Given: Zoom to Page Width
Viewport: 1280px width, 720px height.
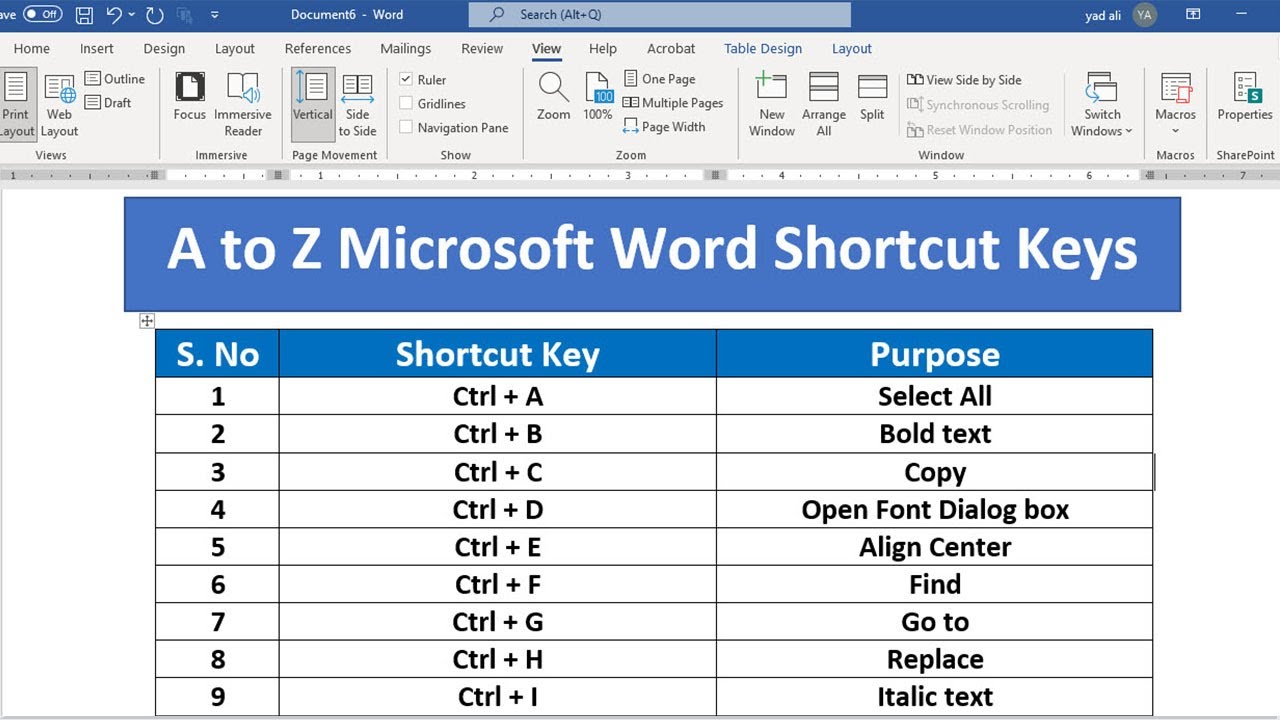Looking at the screenshot, I should coord(664,127).
